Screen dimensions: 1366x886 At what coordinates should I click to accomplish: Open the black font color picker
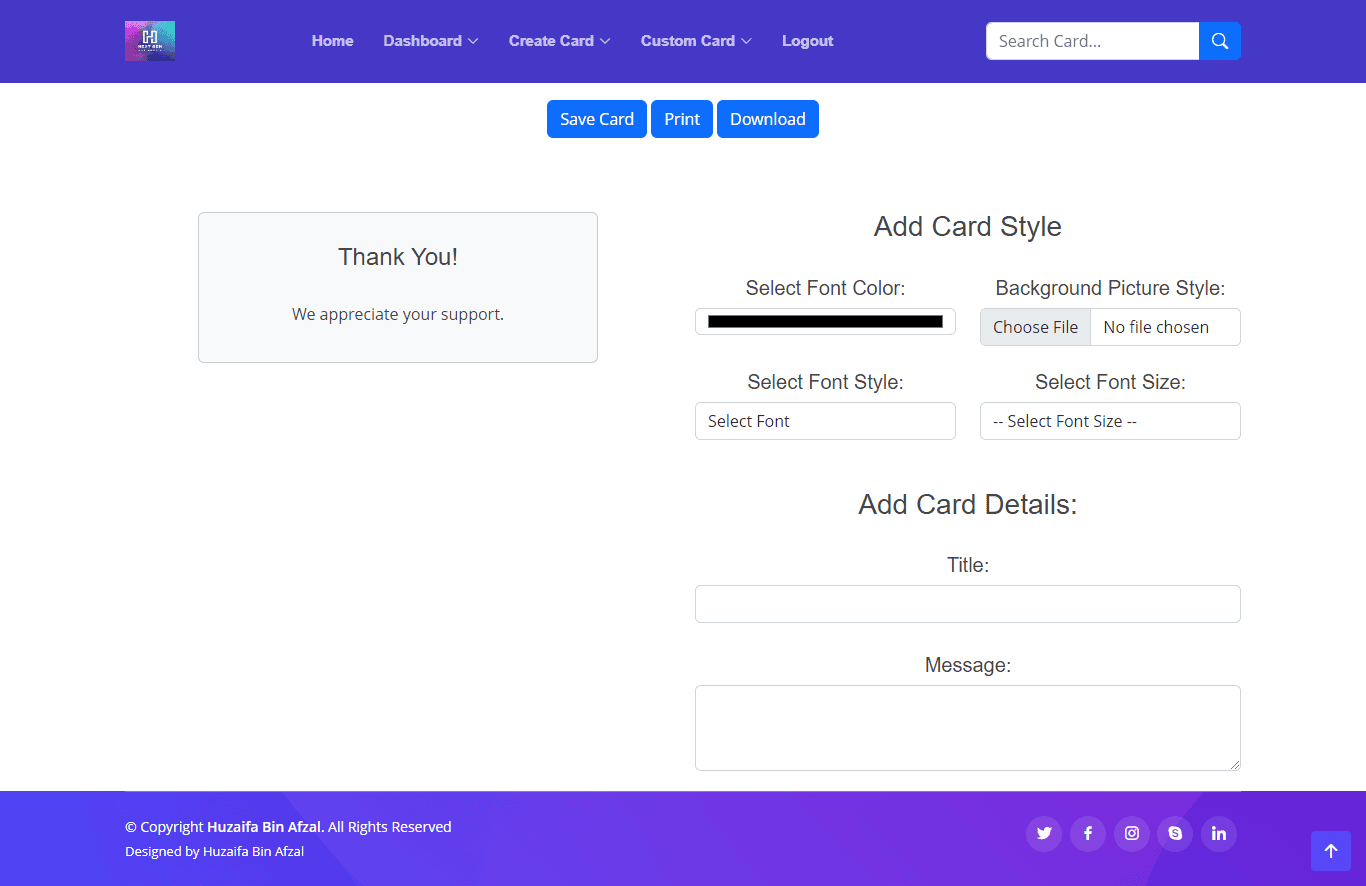(x=825, y=321)
